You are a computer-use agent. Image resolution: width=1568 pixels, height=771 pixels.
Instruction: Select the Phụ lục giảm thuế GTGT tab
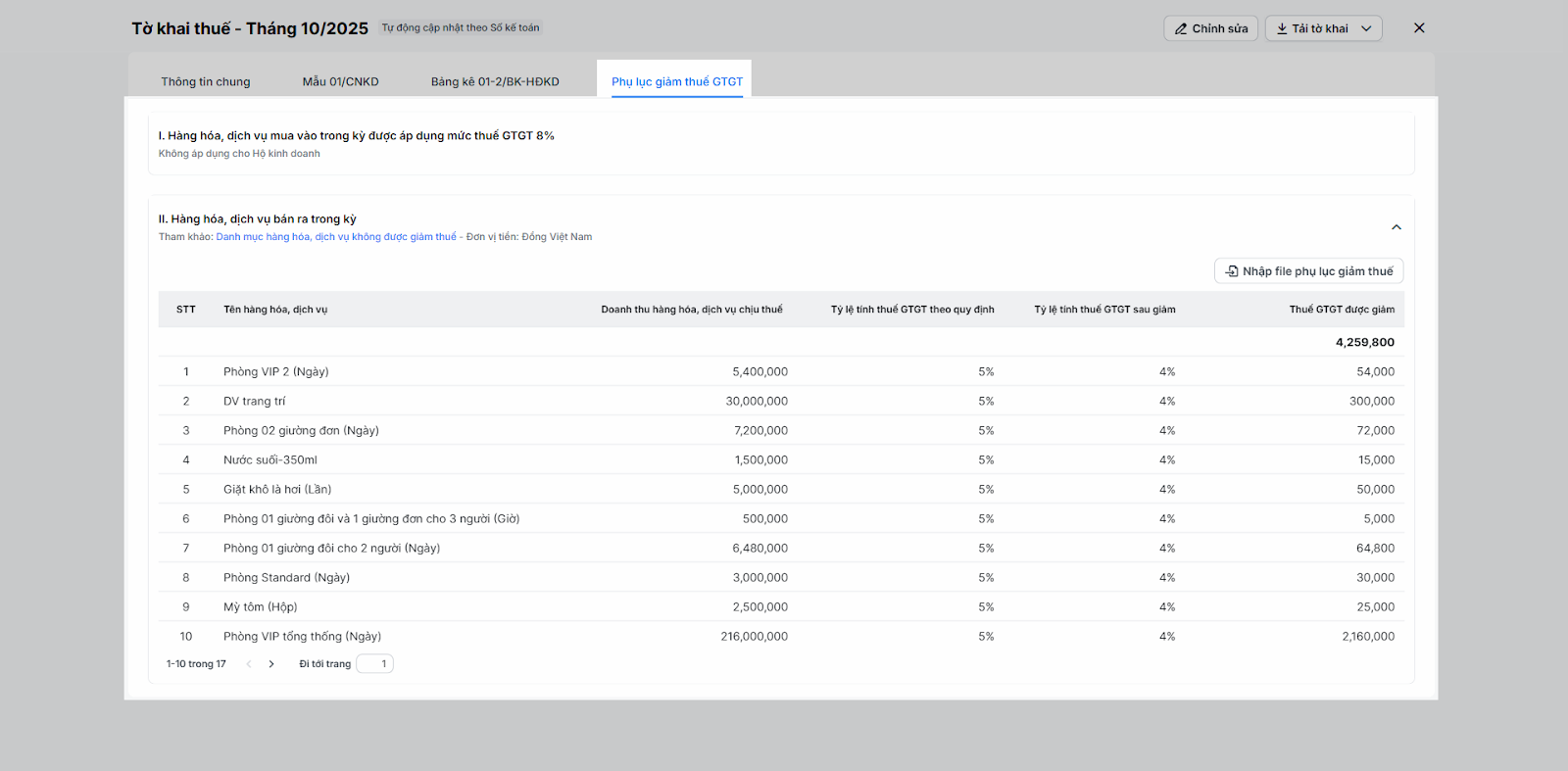click(676, 81)
